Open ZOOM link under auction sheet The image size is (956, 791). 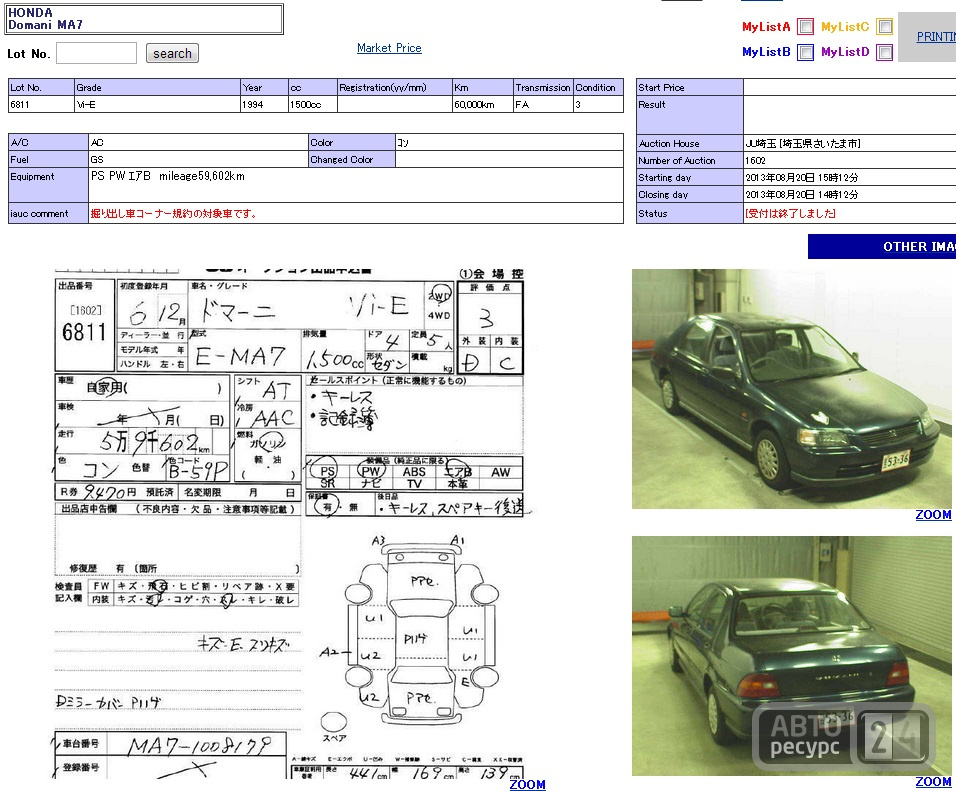pos(527,784)
